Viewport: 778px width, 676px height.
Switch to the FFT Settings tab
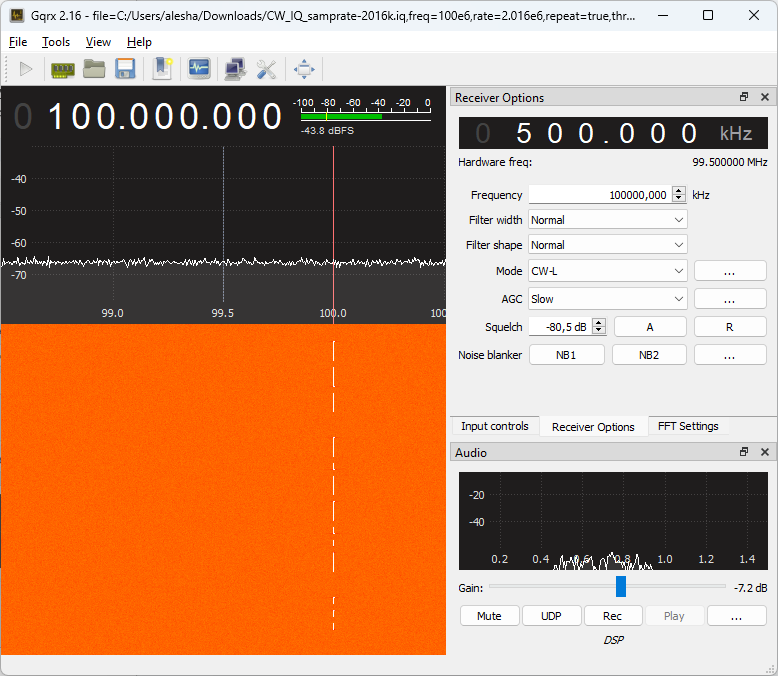(x=688, y=426)
